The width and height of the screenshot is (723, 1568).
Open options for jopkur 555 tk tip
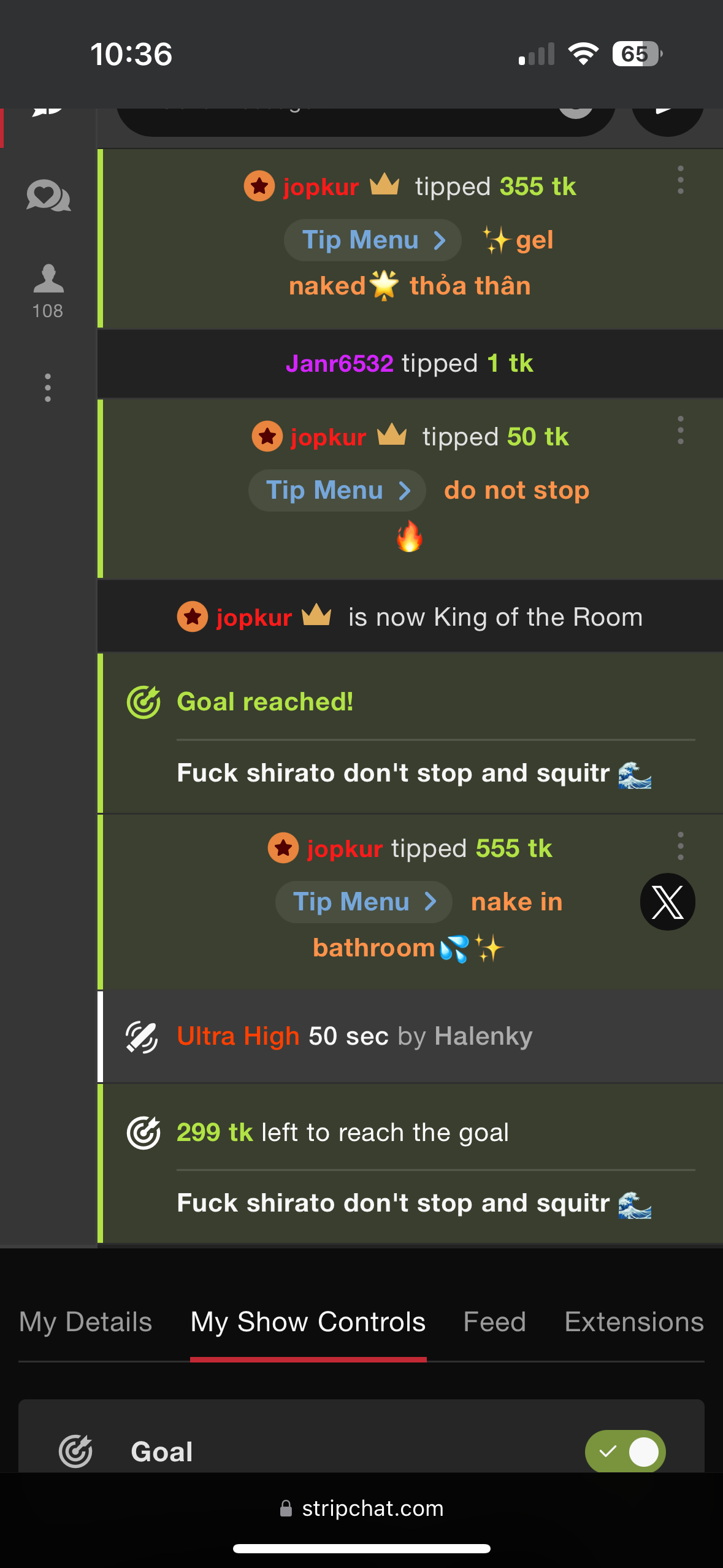point(680,846)
